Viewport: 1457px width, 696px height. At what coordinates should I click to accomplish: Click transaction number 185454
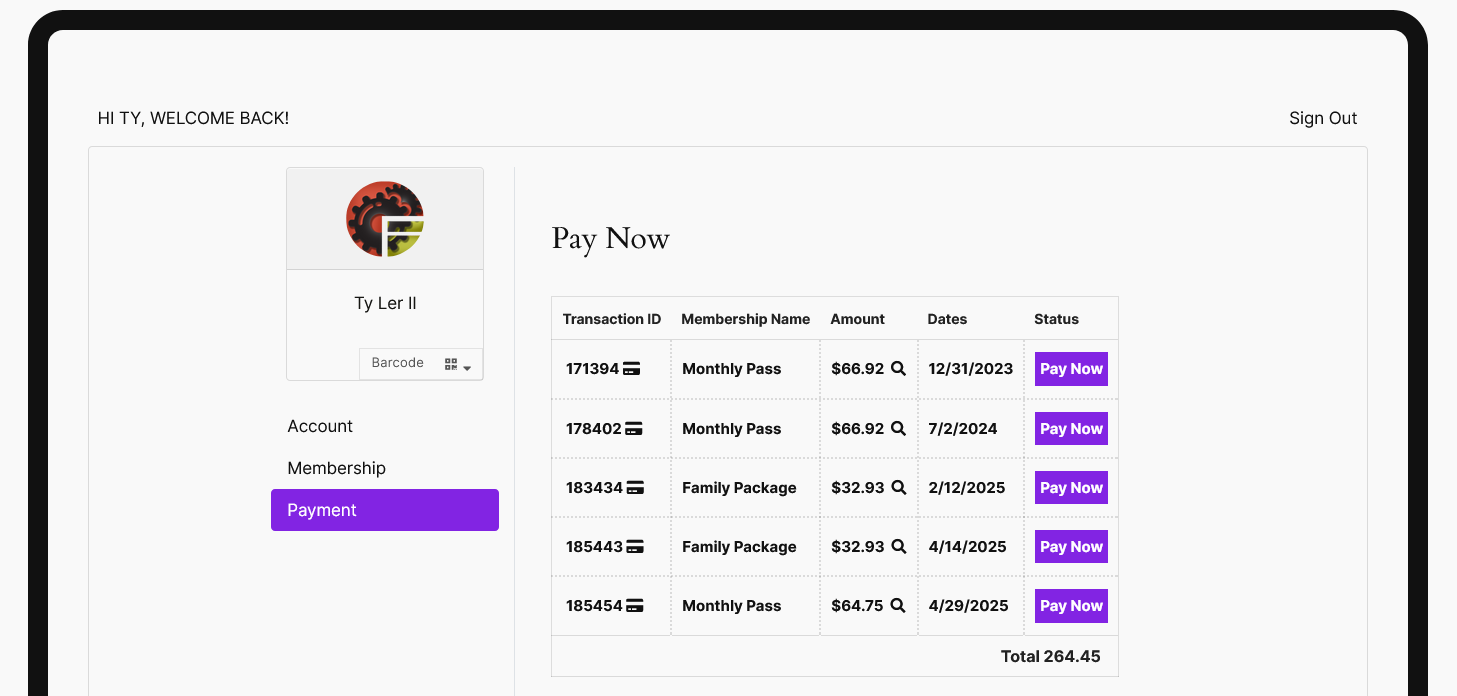pos(594,606)
